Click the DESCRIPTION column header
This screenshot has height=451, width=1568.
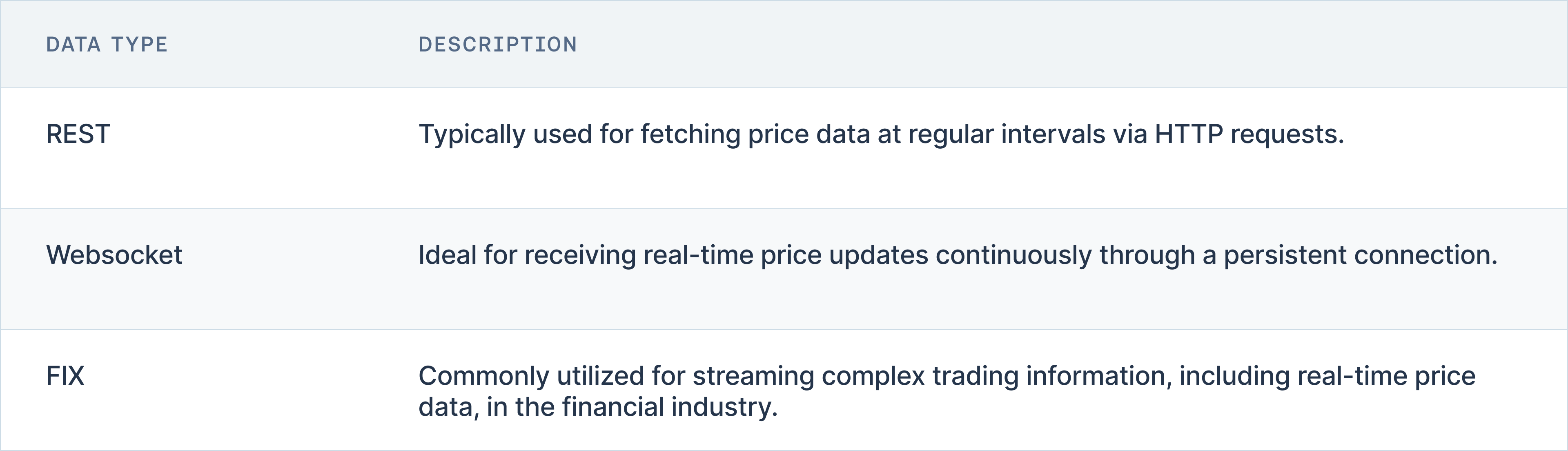pos(498,45)
